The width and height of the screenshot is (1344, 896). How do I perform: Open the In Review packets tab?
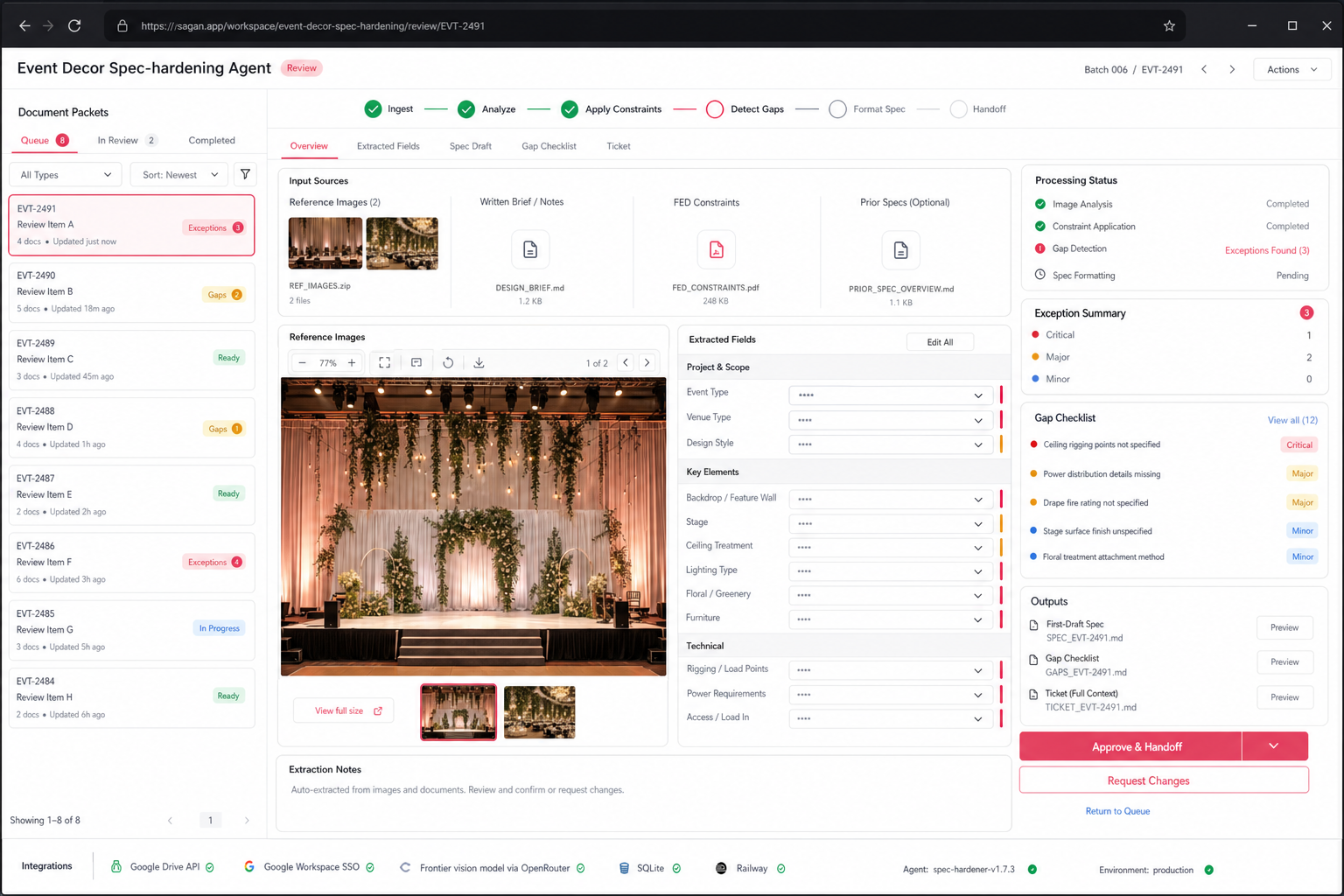127,140
